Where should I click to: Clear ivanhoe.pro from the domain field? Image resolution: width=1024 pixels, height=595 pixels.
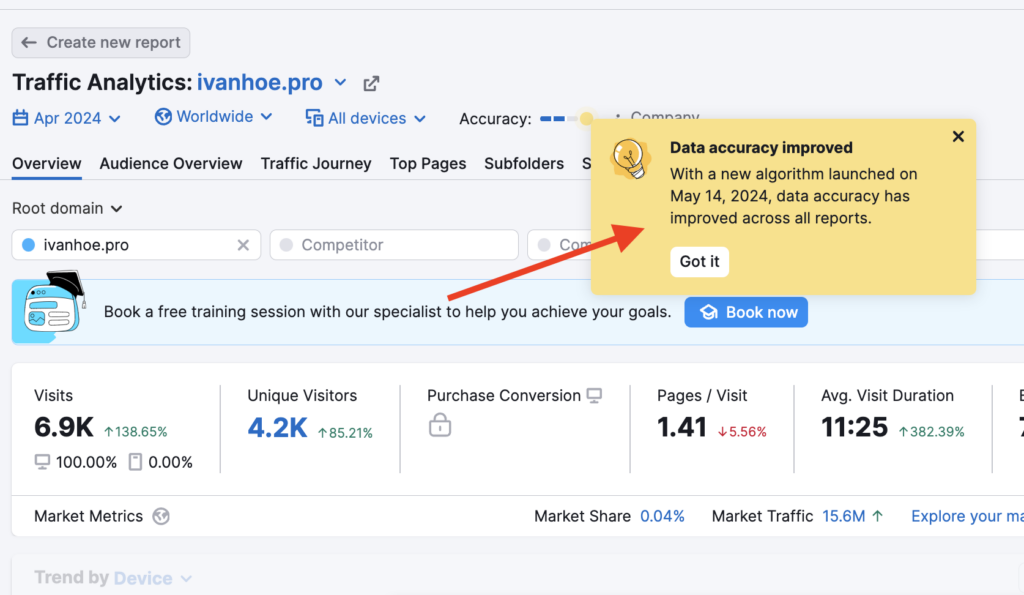(x=243, y=245)
